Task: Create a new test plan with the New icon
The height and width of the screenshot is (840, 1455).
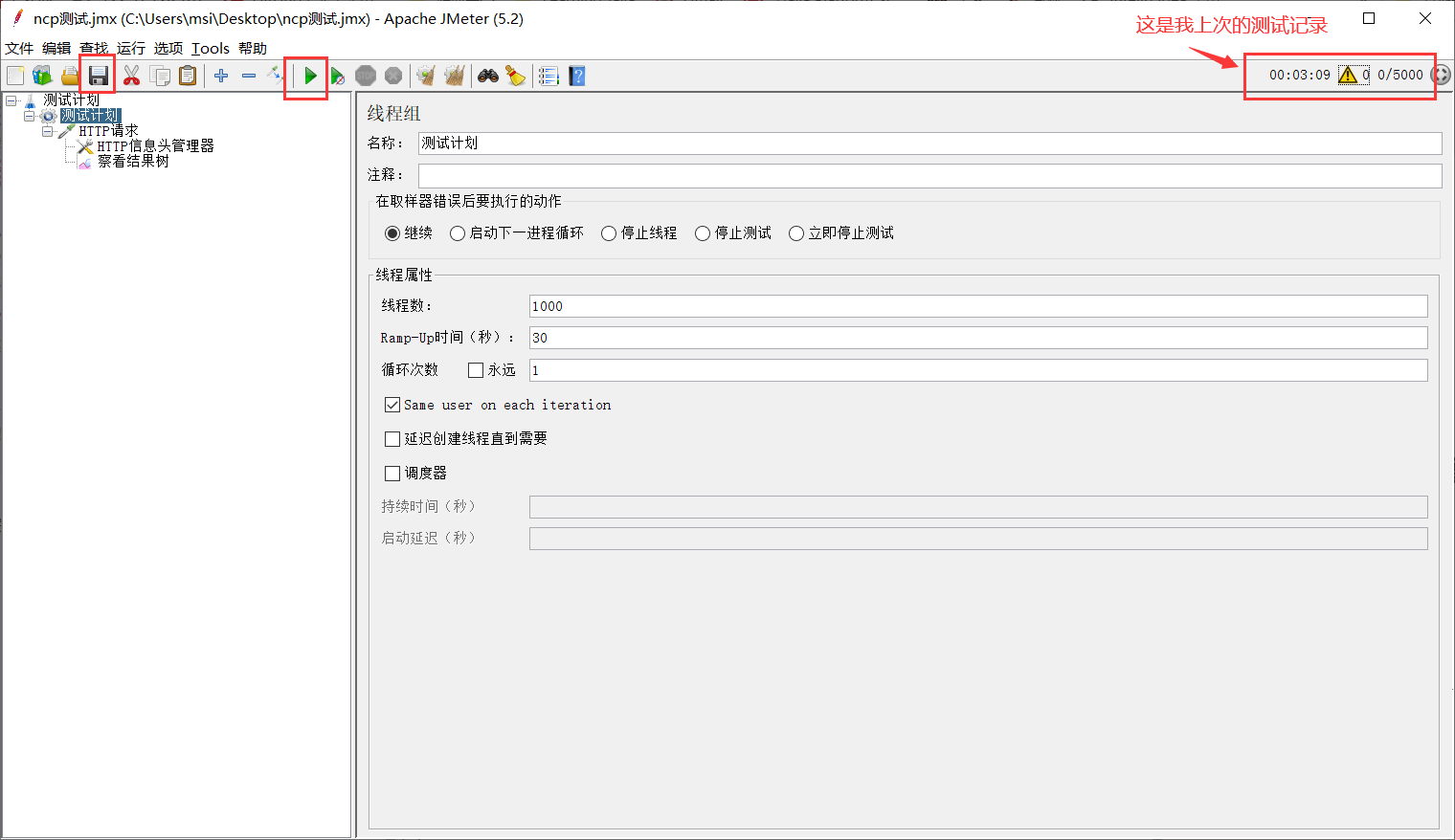Action: pyautogui.click(x=15, y=76)
